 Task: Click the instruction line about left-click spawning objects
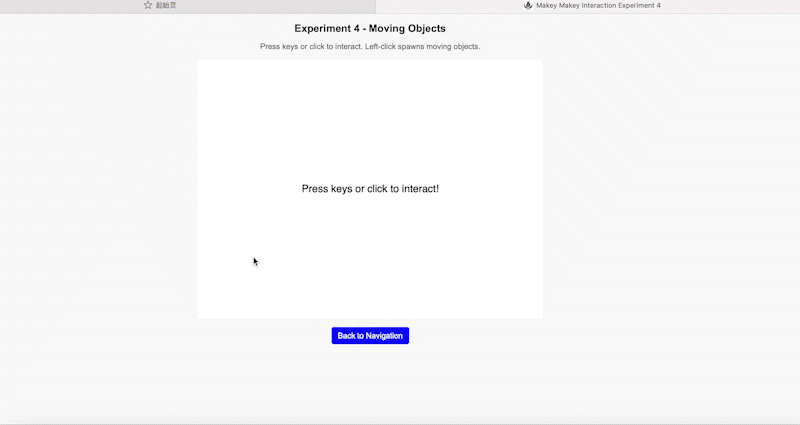(370, 46)
